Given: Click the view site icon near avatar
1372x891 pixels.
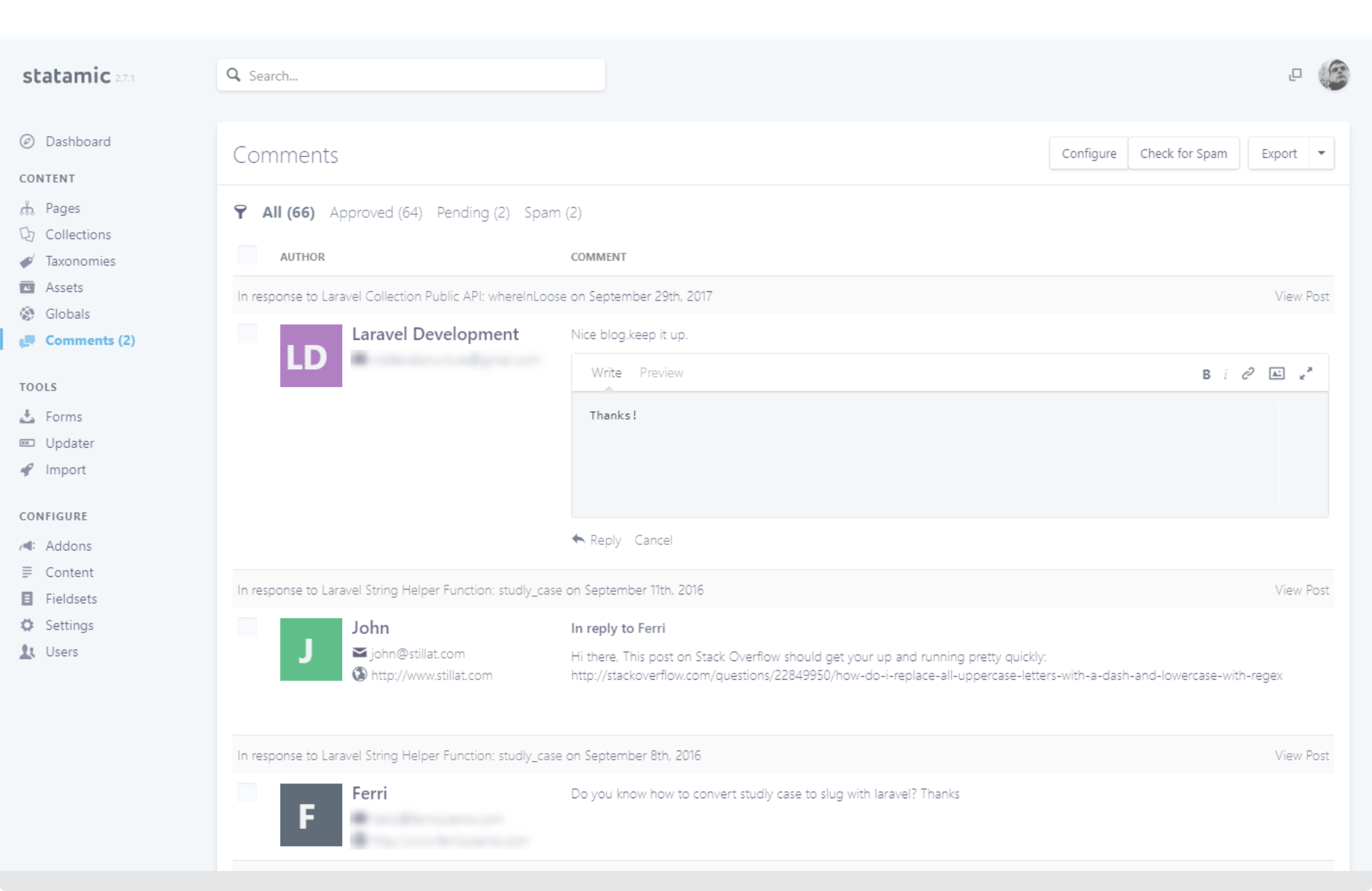Looking at the screenshot, I should (x=1295, y=75).
